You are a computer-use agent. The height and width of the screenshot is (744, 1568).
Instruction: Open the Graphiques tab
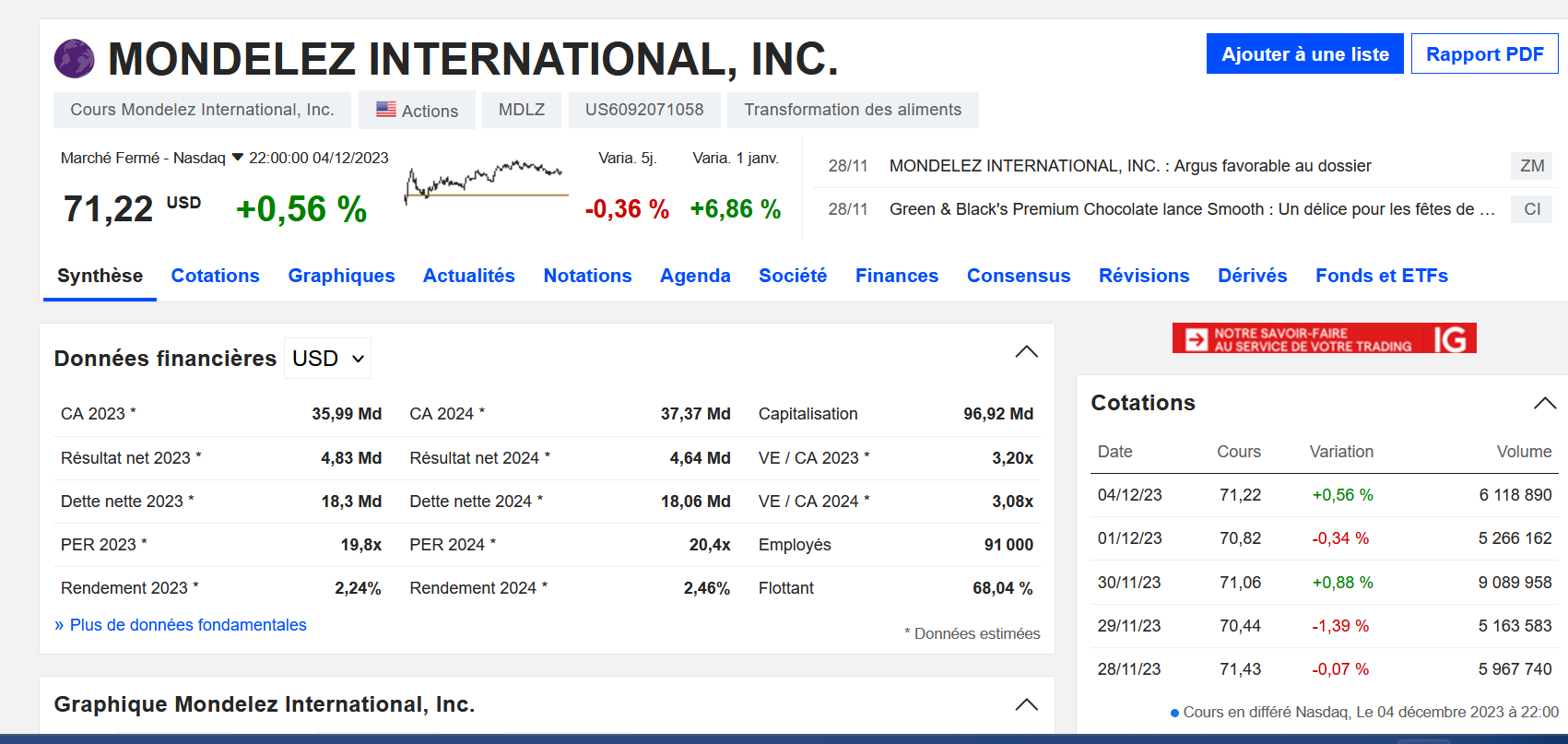pyautogui.click(x=341, y=276)
